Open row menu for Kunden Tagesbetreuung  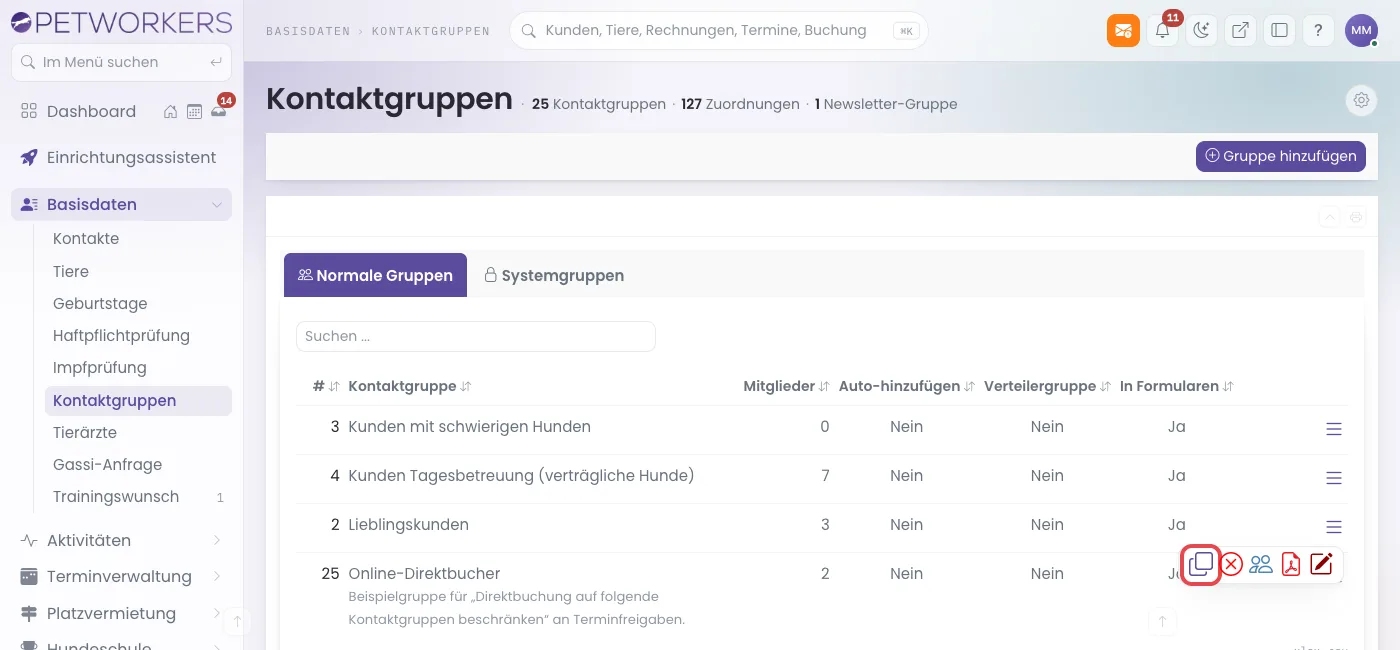1333,478
